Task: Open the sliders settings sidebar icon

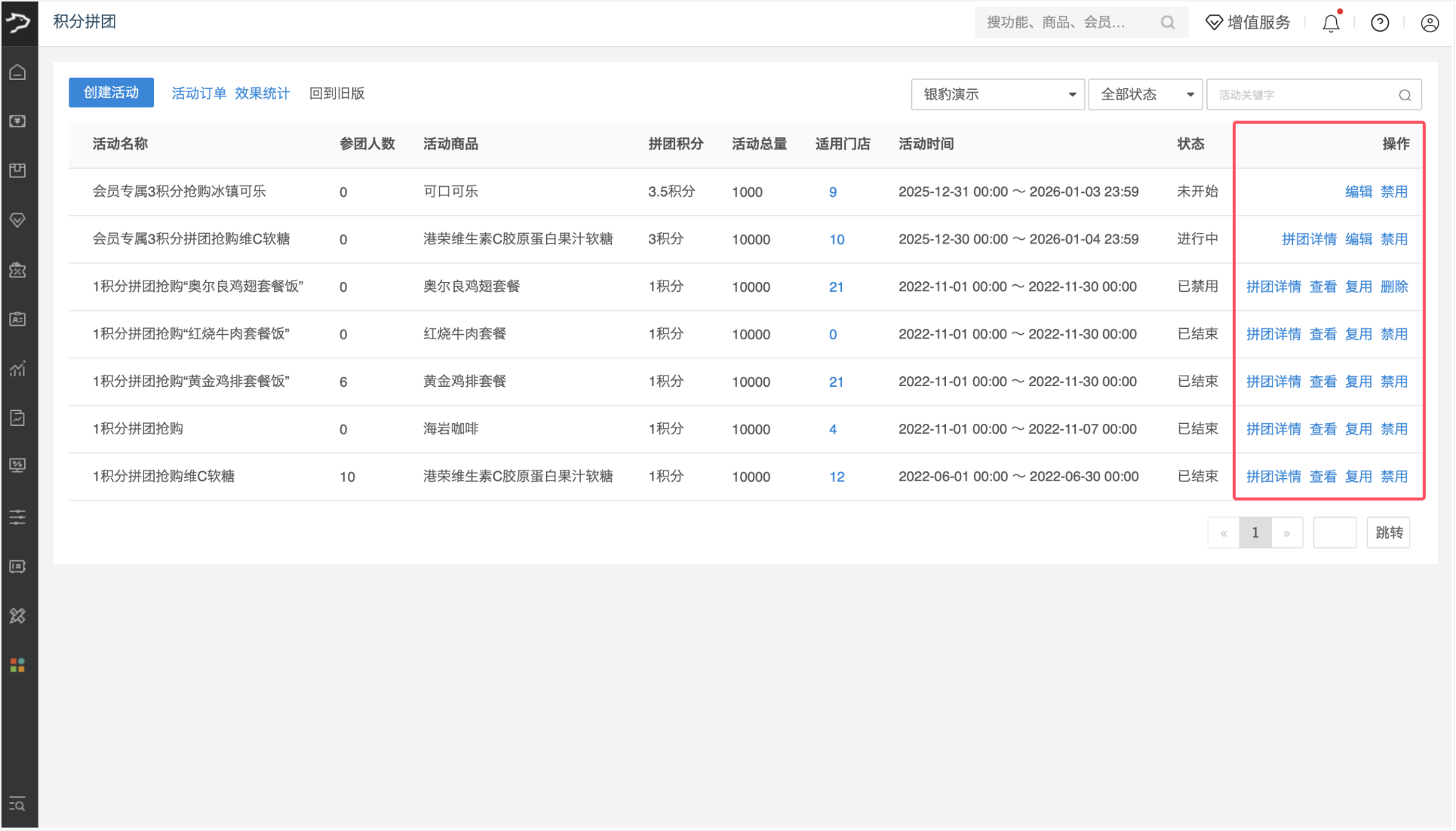Action: (18, 517)
